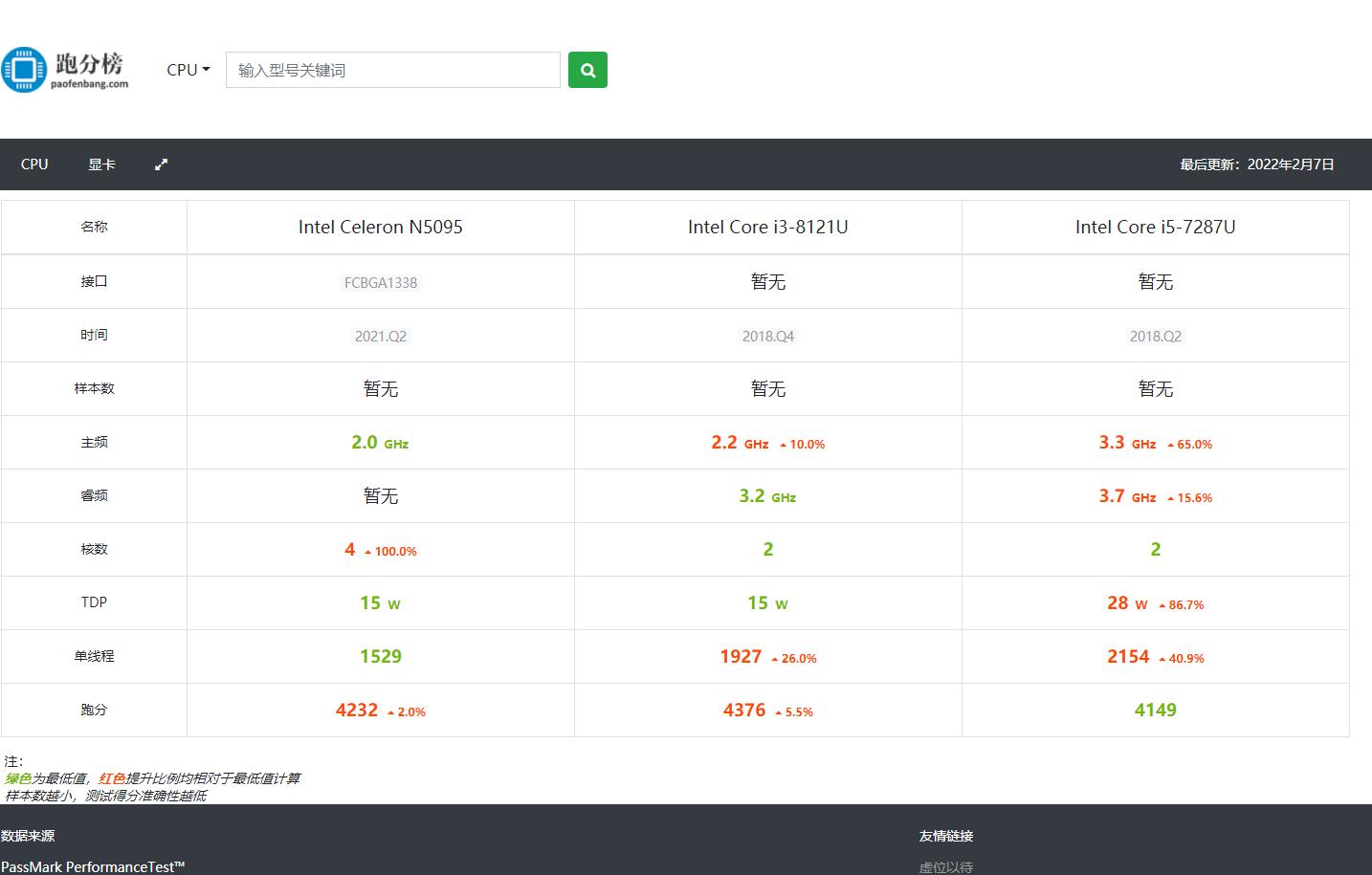
Task: Open Intel Celeron N5095 column header
Action: (380, 227)
